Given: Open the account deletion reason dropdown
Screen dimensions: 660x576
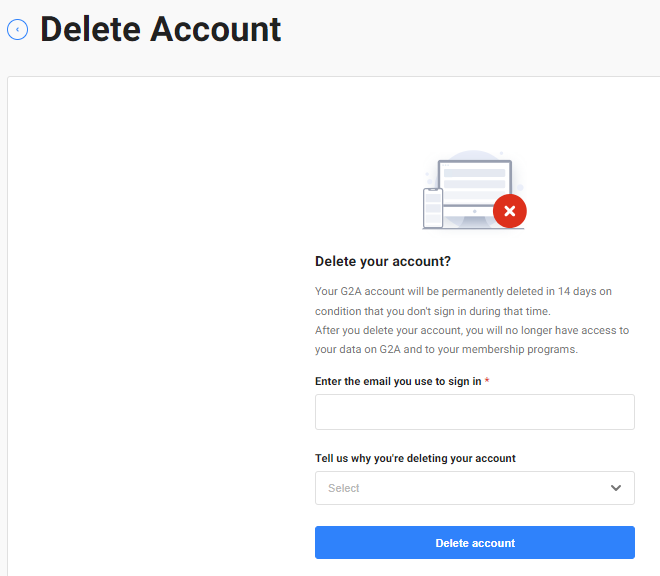Looking at the screenshot, I should coord(474,488).
